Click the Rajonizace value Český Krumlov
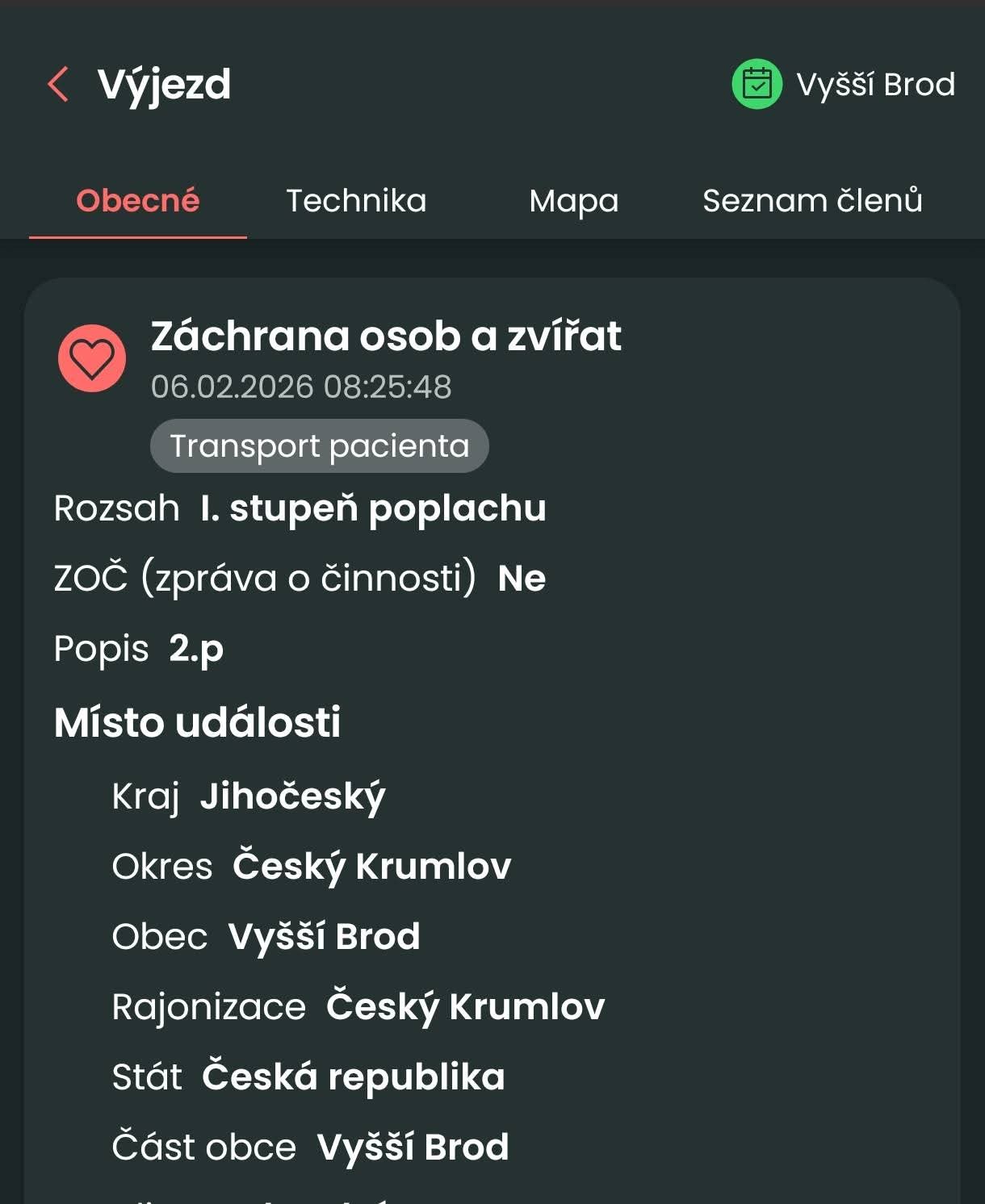Viewport: 985px width, 1204px height. 465,1006
